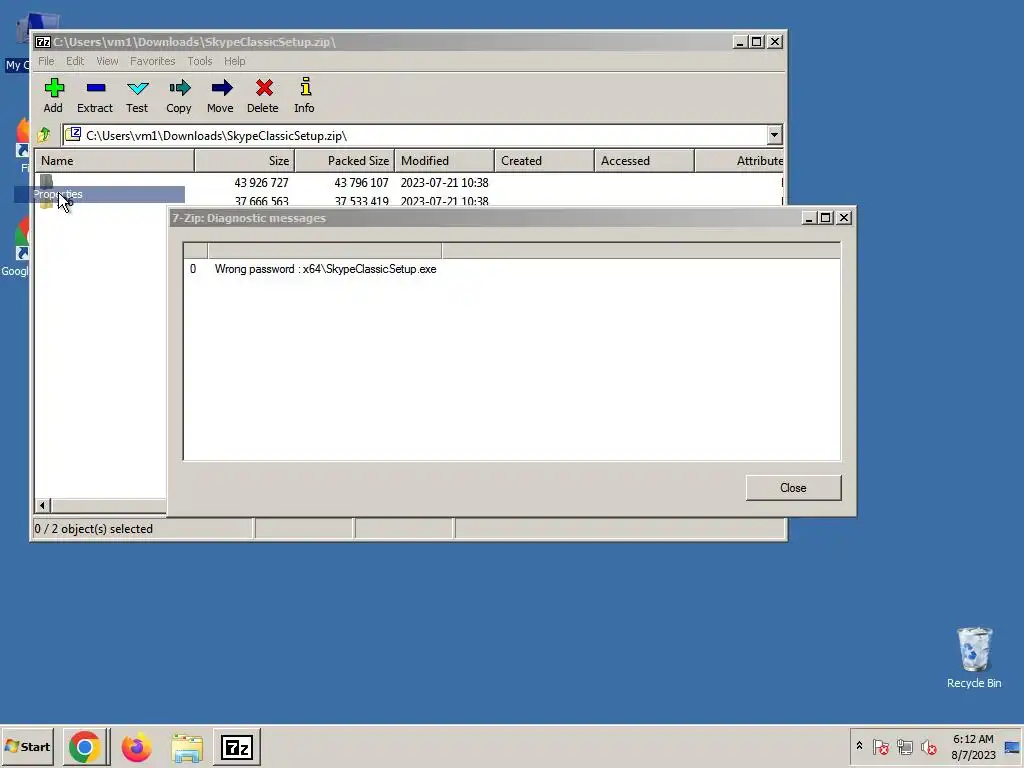Sort by Packed Size column header
Image resolution: width=1024 pixels, height=768 pixels.
pyautogui.click(x=345, y=161)
